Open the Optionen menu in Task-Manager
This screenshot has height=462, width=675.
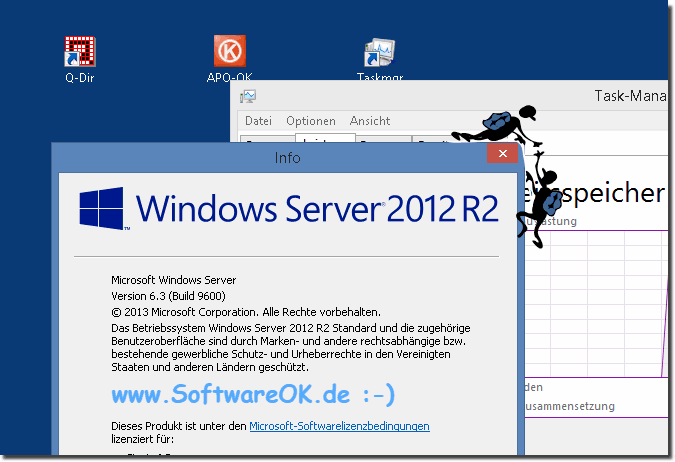pyautogui.click(x=311, y=121)
